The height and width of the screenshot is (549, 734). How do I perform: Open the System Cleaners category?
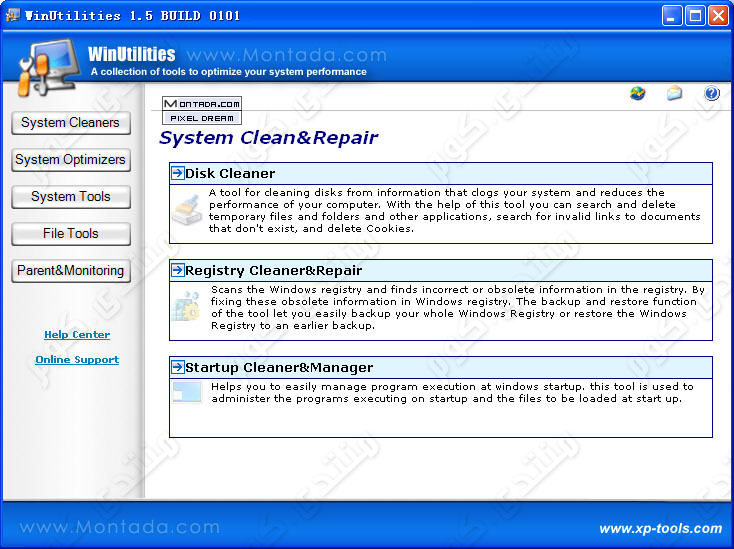tap(70, 123)
